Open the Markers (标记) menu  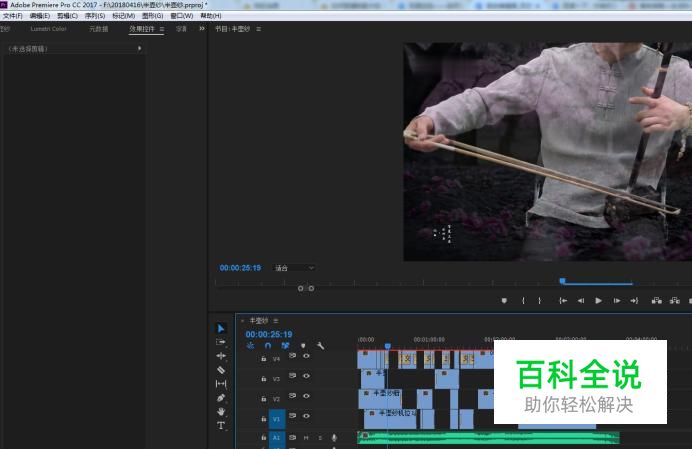[124, 15]
